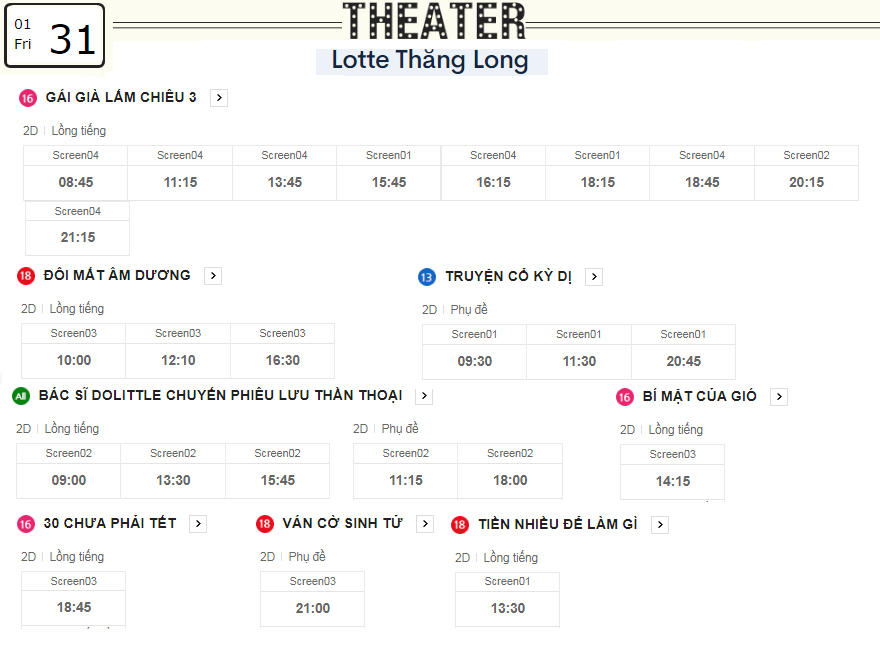
Task: Open arrow button next to Bí Mật Của Gió
Action: pyautogui.click(x=779, y=397)
